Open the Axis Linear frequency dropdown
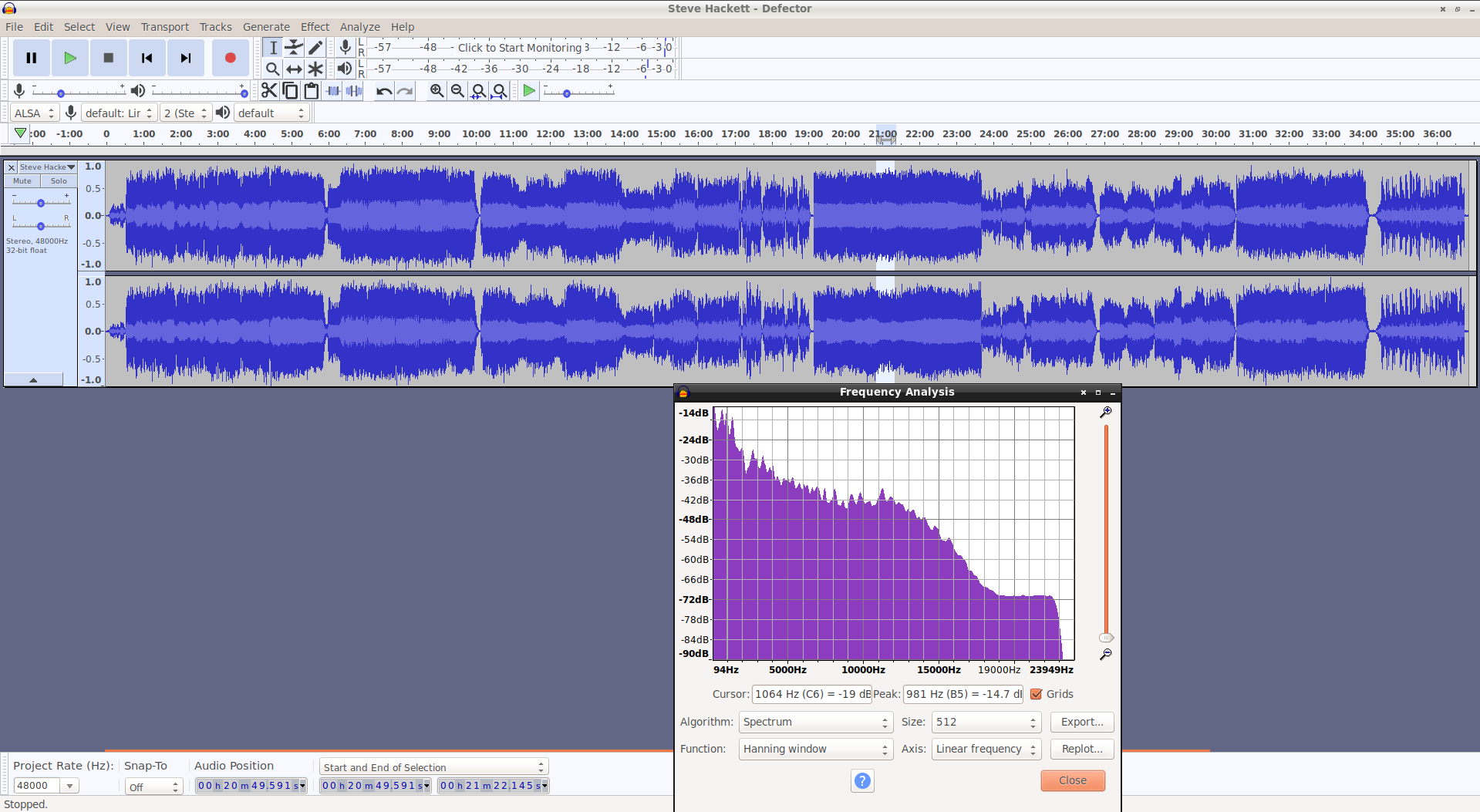The height and width of the screenshot is (812, 1480). point(986,749)
